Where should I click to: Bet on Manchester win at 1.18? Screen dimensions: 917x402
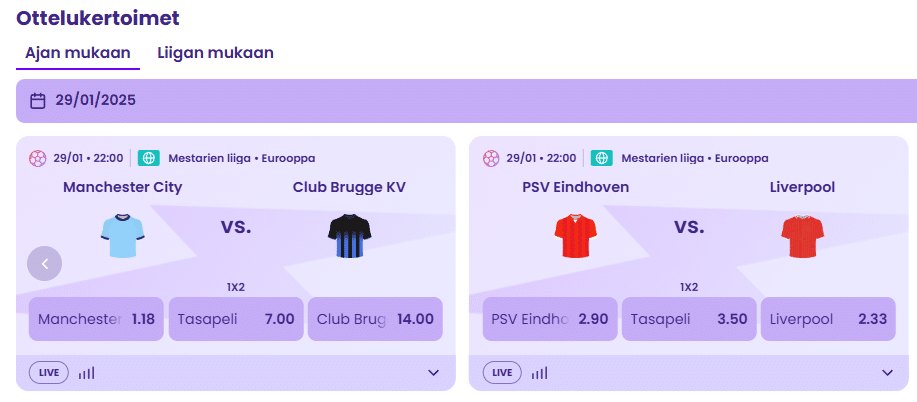tap(96, 319)
